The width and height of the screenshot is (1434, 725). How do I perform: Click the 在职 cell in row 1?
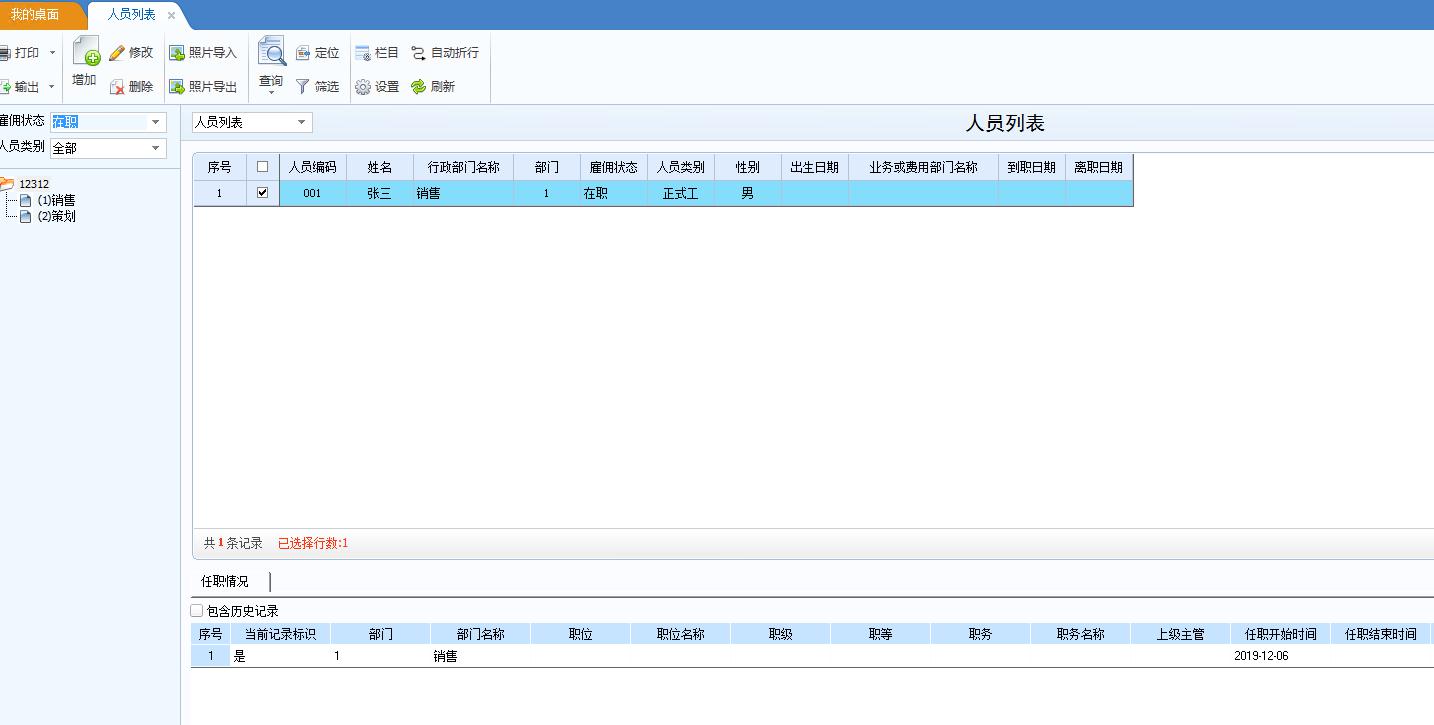tap(614, 193)
